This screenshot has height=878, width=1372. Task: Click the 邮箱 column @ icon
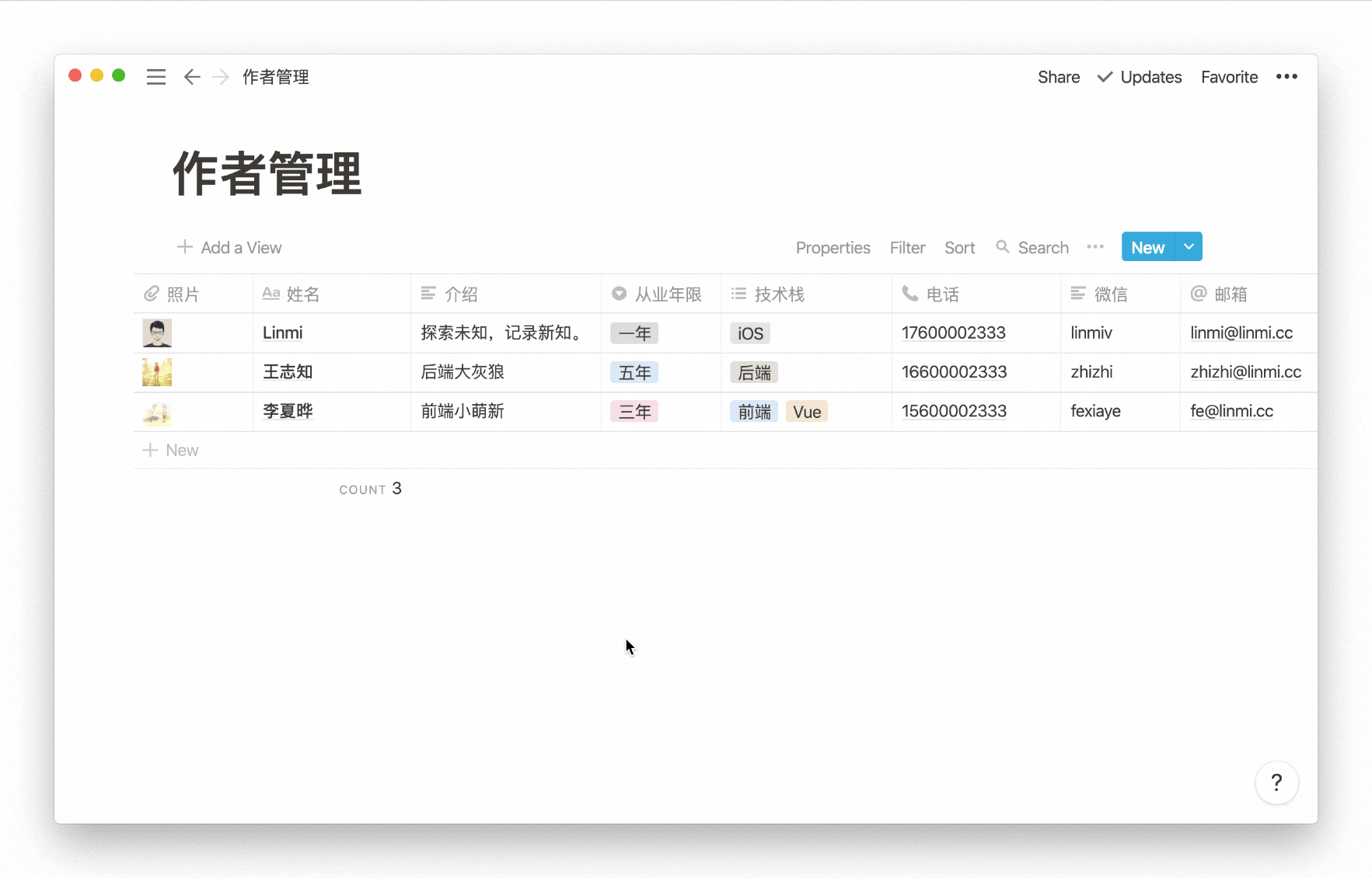point(1199,294)
